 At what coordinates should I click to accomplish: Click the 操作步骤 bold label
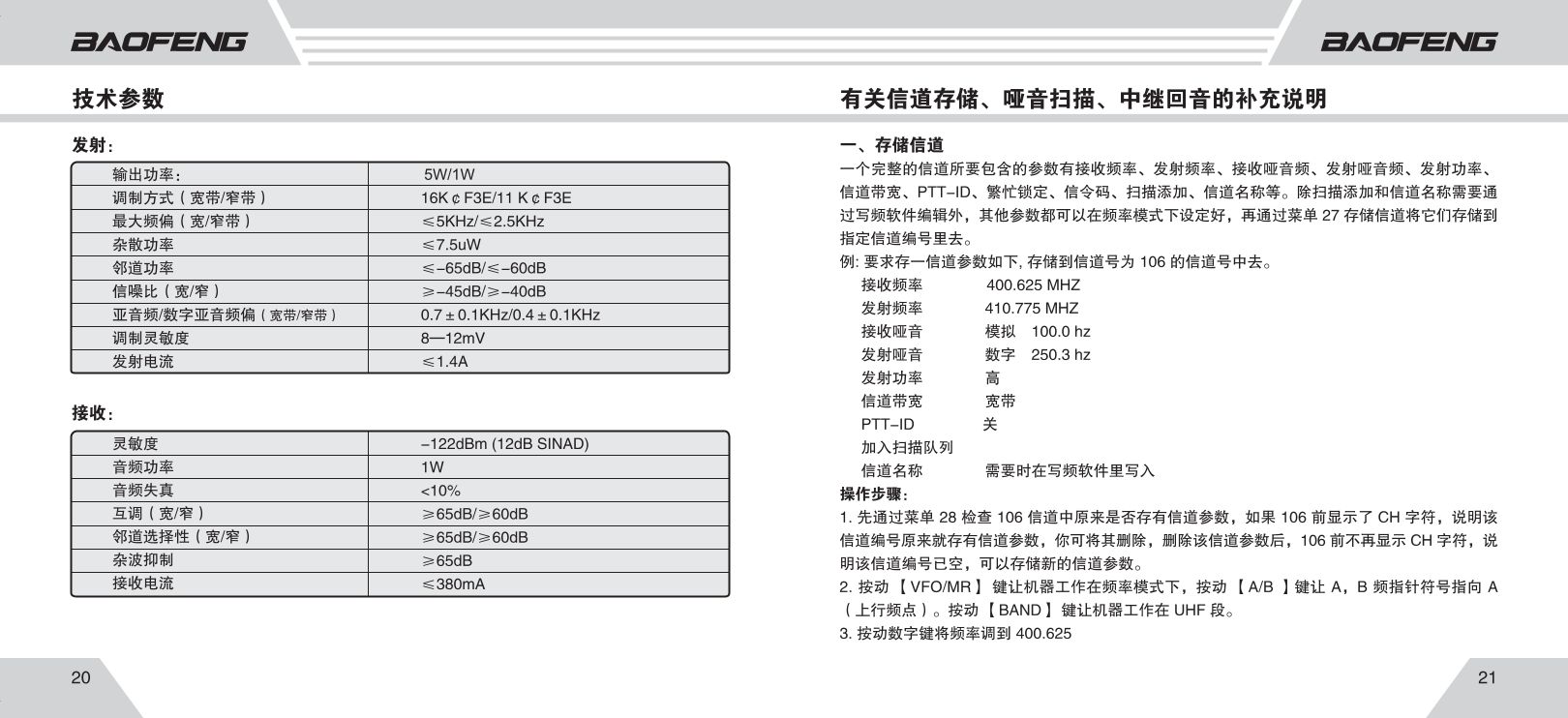click(x=874, y=494)
